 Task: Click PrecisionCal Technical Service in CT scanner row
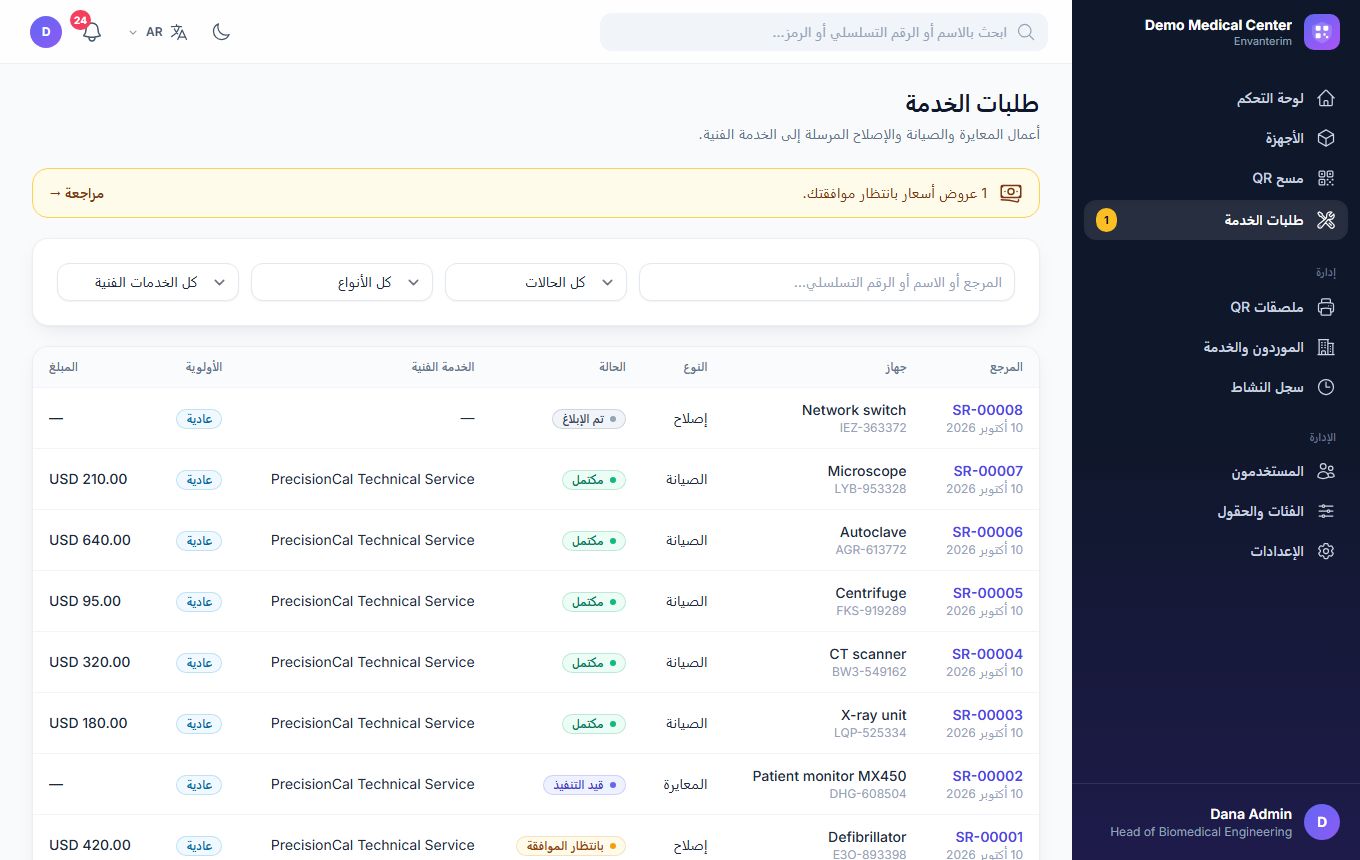pos(373,662)
